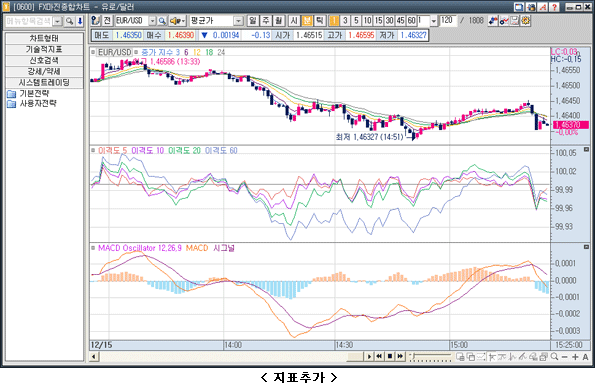The width and height of the screenshot is (595, 387).
Task: Click the symbol search magnifier icon
Action: pos(162,21)
